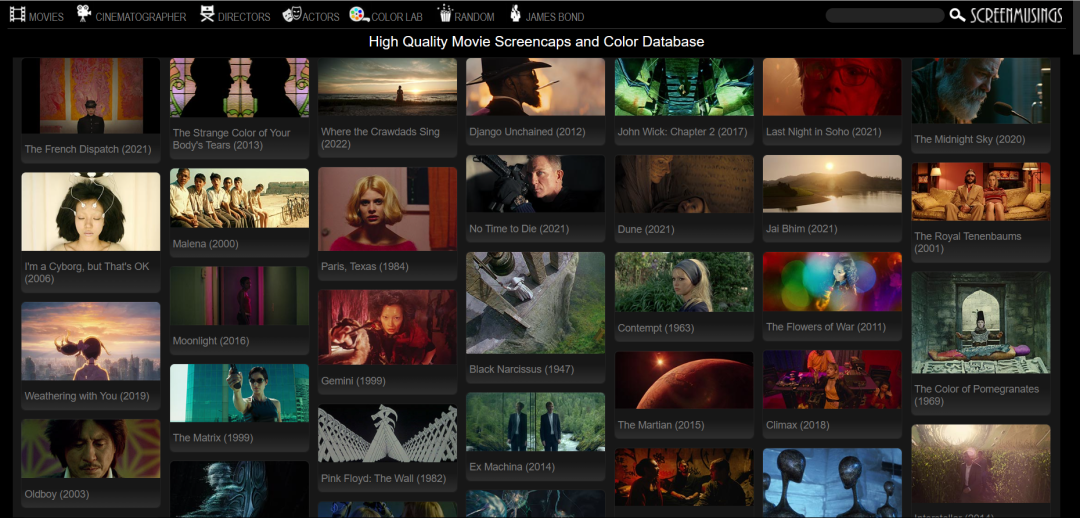The width and height of the screenshot is (1080, 518).
Task: Open Ex Machina (2014) thumbnail
Action: point(536,422)
